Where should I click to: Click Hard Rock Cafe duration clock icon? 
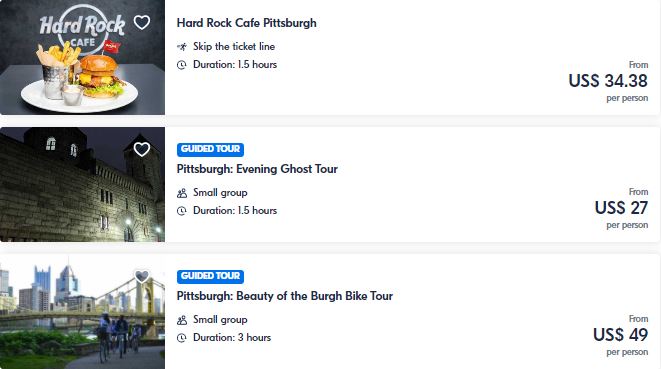tap(182, 65)
